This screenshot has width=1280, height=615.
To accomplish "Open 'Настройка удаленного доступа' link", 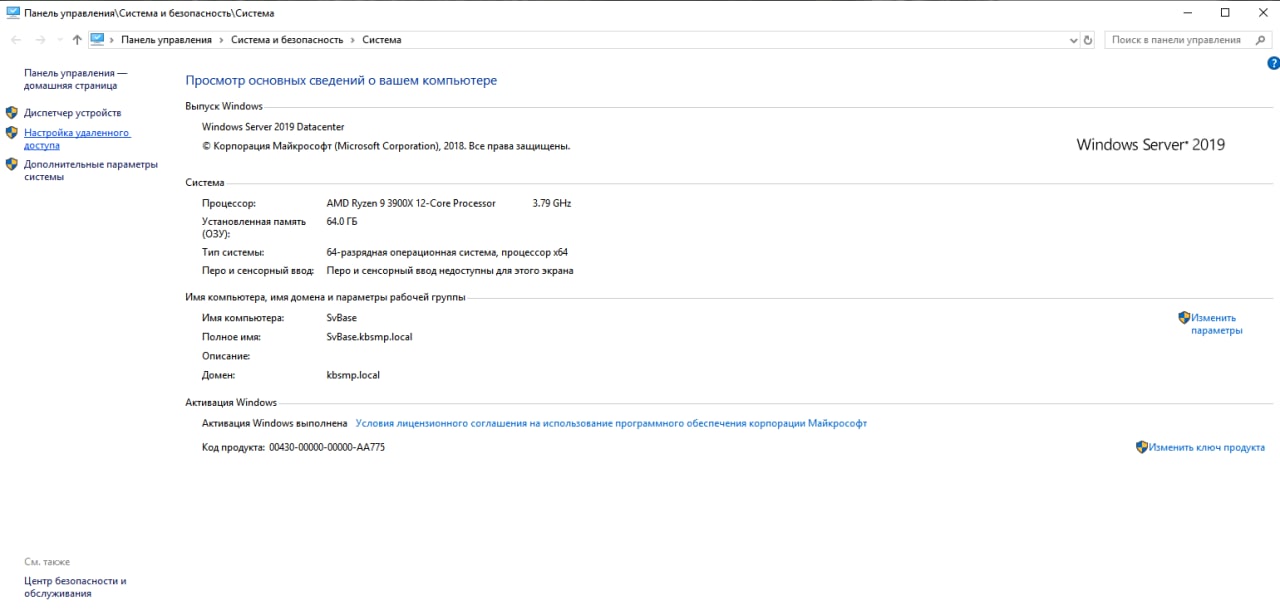I will [x=77, y=139].
